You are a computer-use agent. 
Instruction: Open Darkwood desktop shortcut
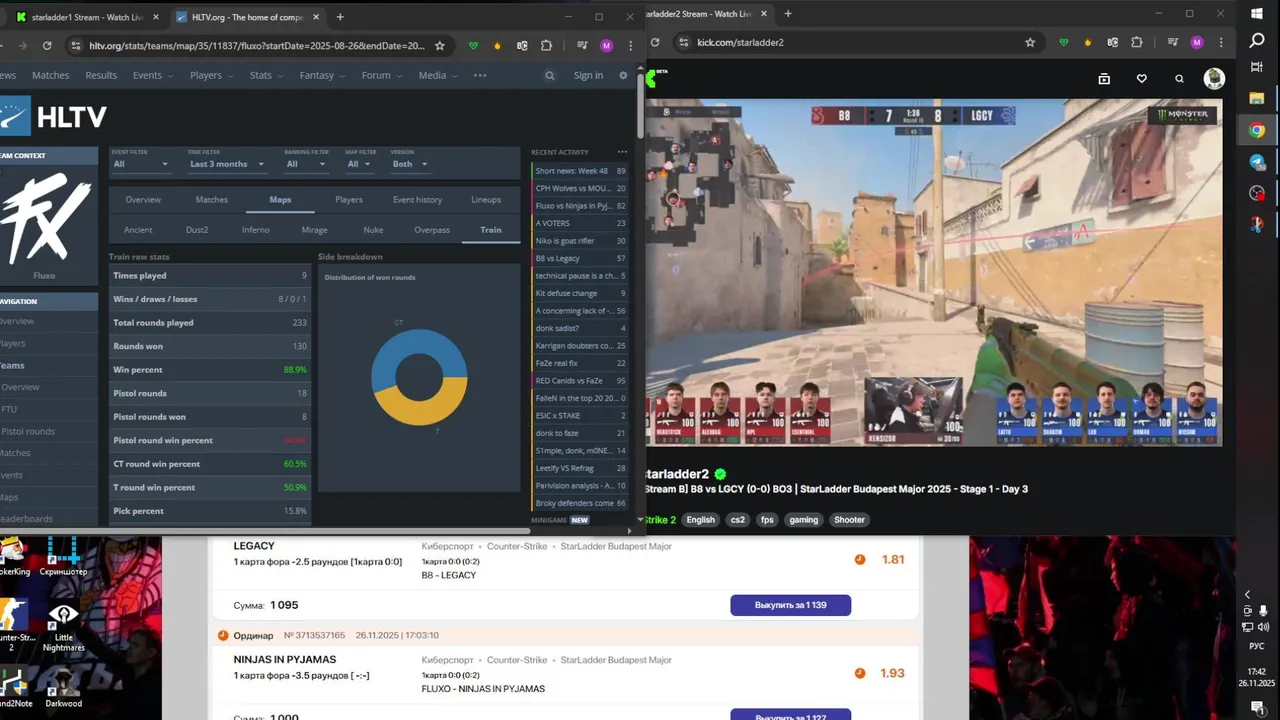[x=63, y=685]
